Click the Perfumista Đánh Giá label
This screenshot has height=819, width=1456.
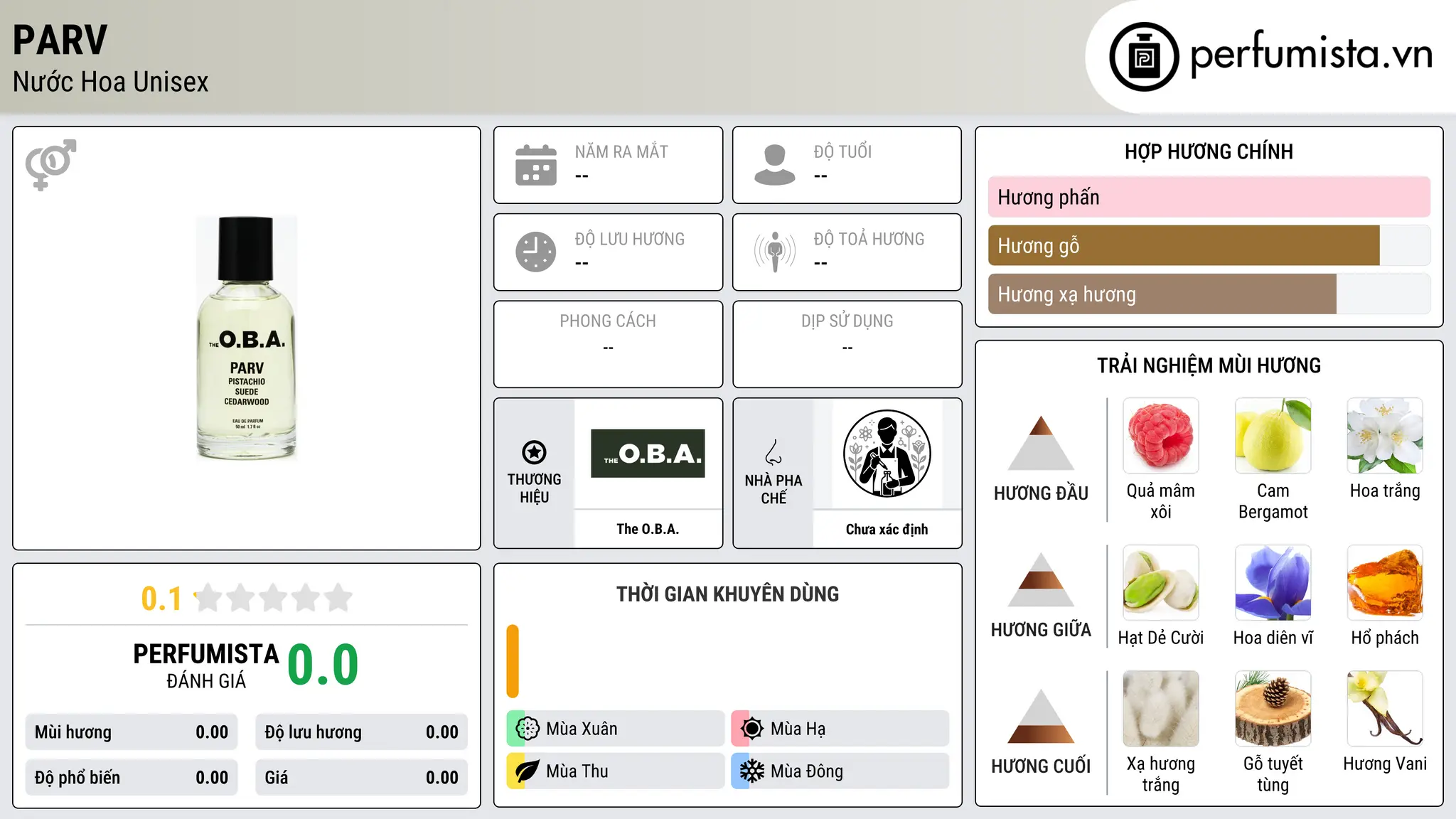(206, 665)
